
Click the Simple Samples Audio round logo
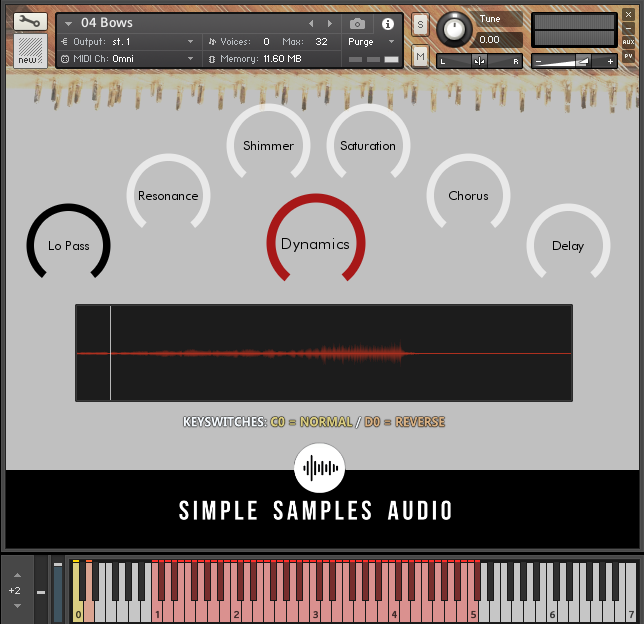320,467
